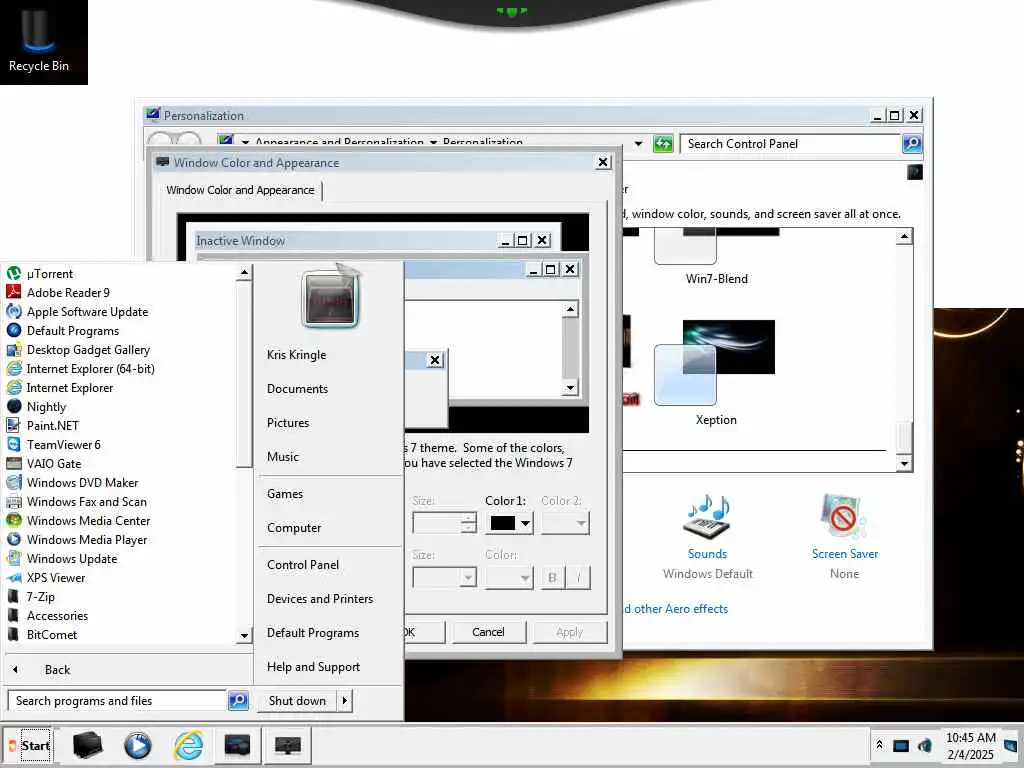Image resolution: width=1024 pixels, height=768 pixels.
Task: Open Screen Saver settings icon
Action: pos(844,517)
